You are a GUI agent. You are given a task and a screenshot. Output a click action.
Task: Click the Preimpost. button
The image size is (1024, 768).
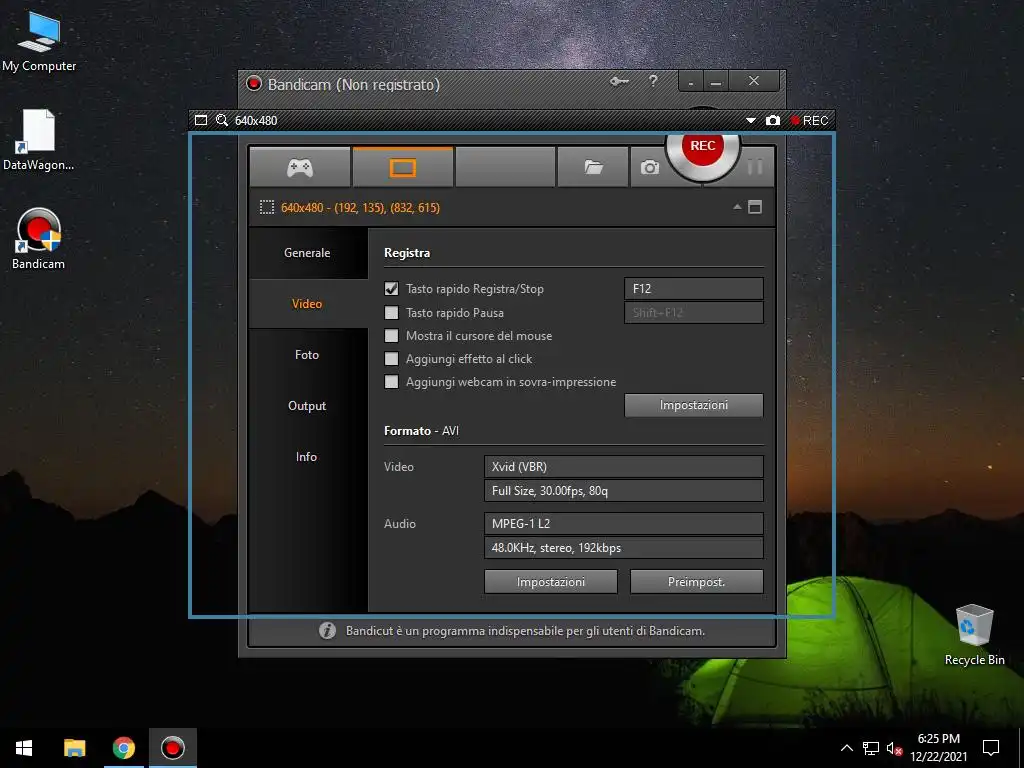pos(696,581)
